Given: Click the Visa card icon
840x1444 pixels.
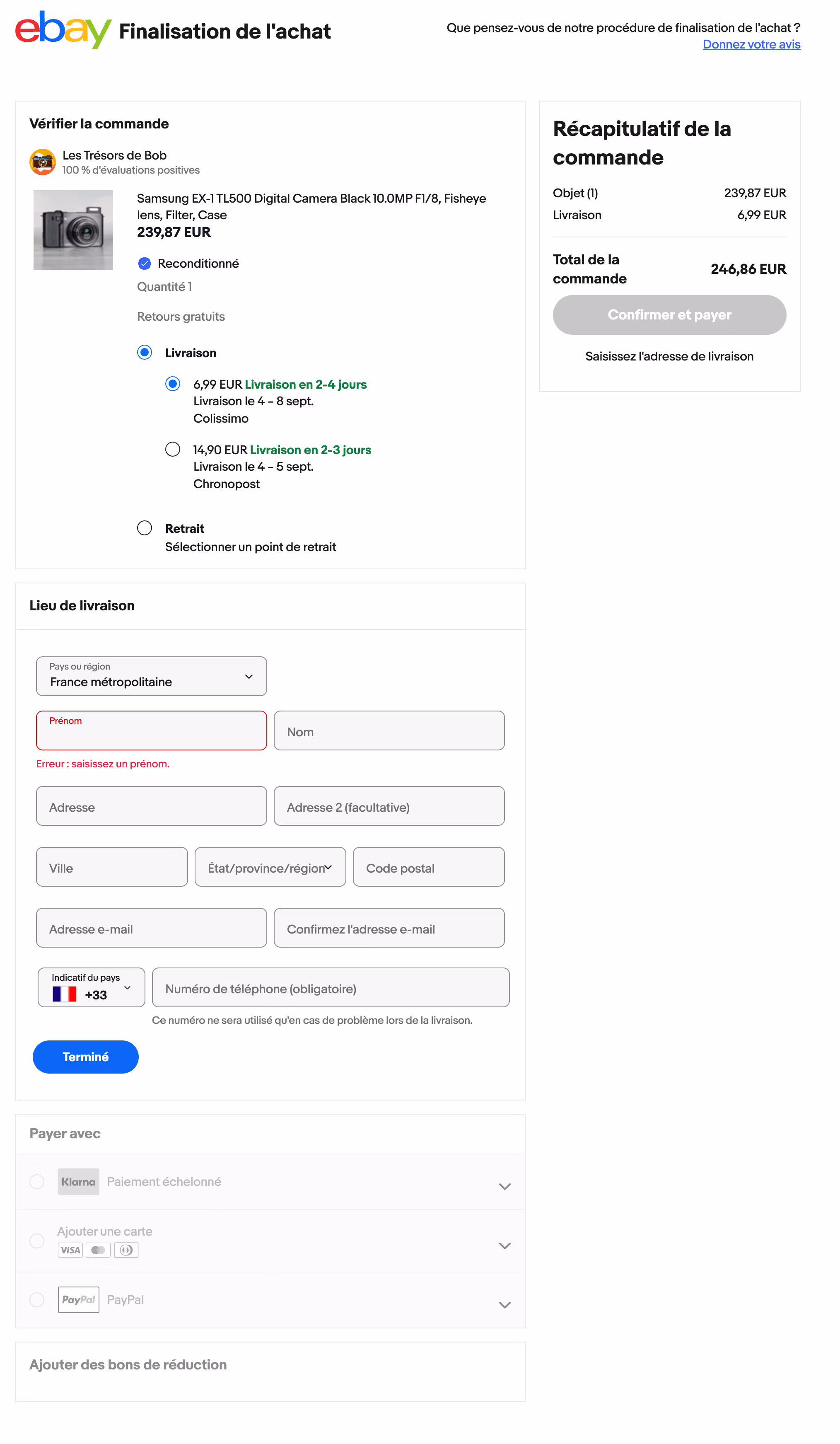Looking at the screenshot, I should (x=70, y=1250).
